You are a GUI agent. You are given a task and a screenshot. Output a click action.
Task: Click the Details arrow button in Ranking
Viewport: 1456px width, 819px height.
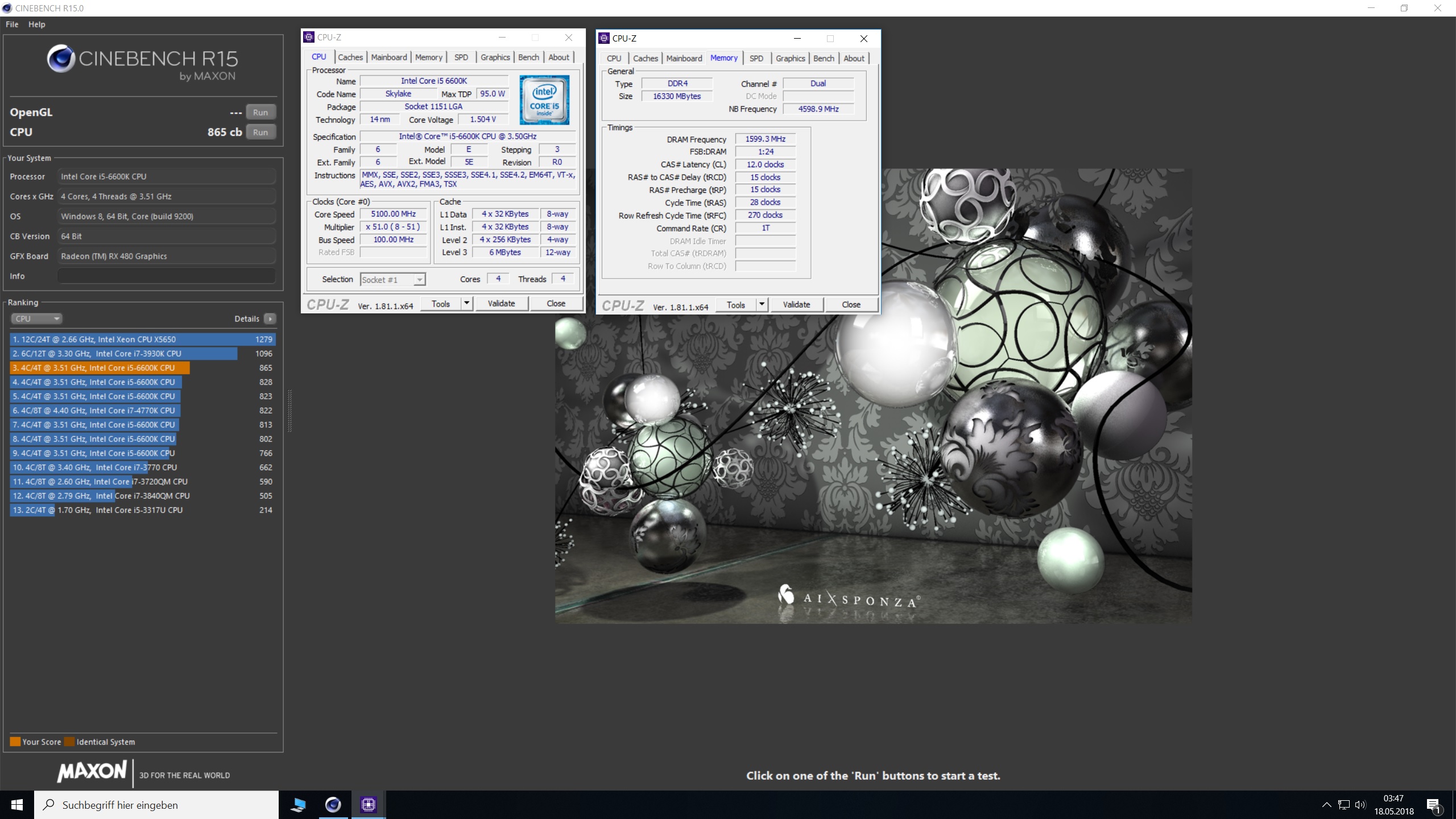point(270,319)
